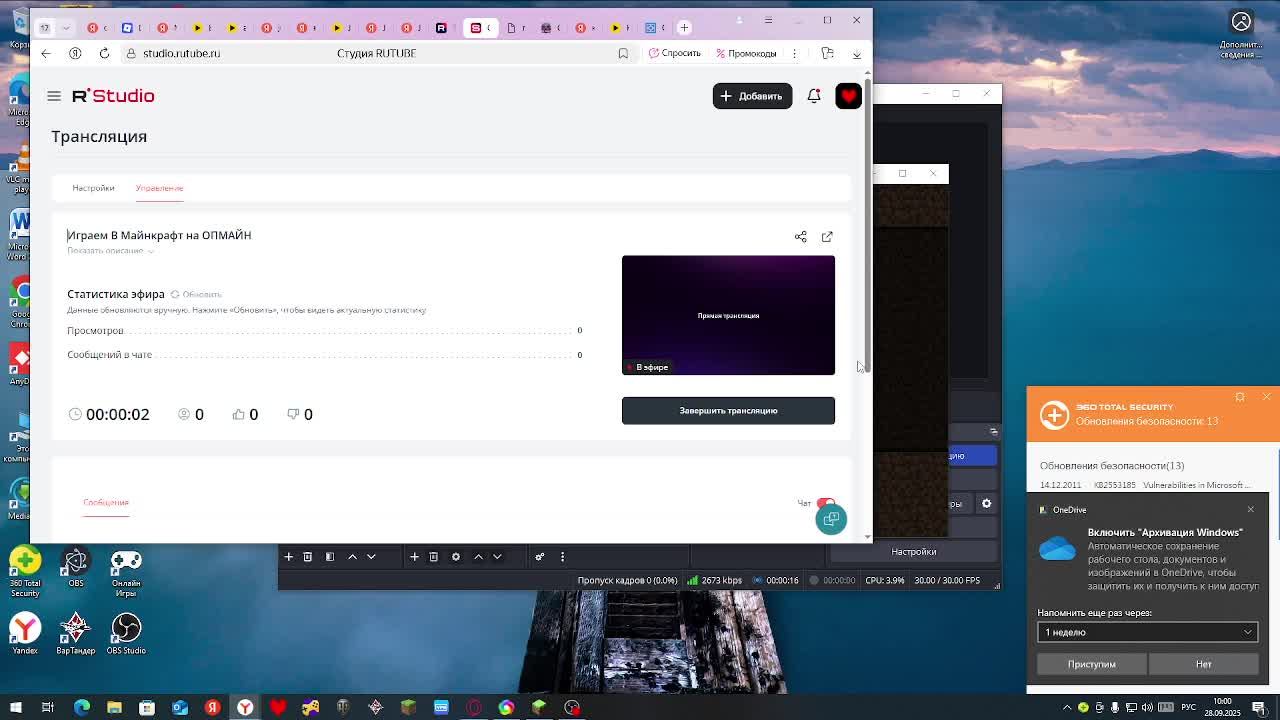Click the Завершить трансляцию button
Screen dimensions: 1280x720
[x=728, y=411]
